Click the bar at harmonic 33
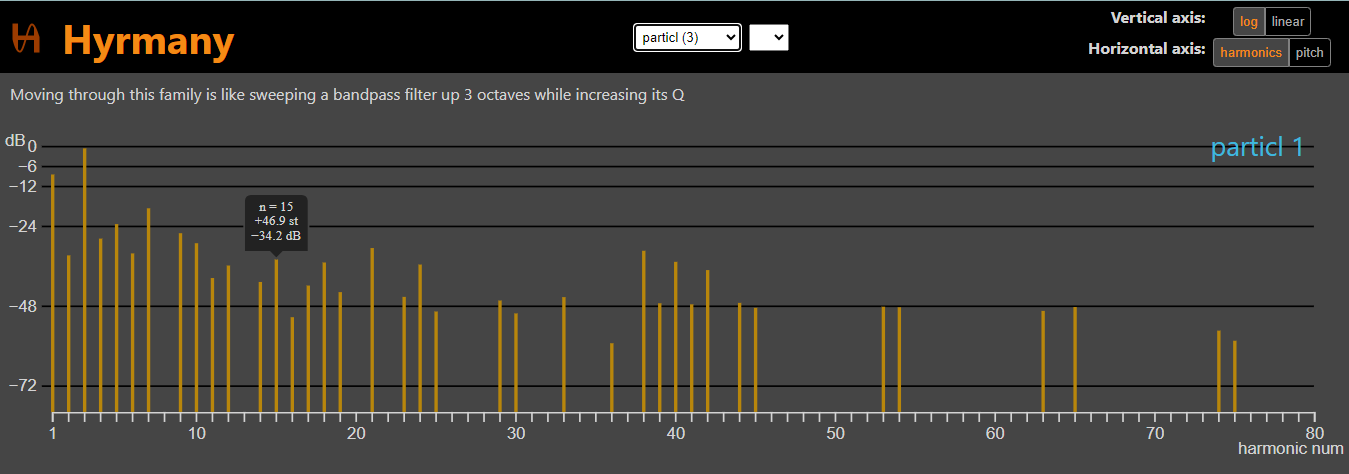This screenshot has width=1349, height=474. pyautogui.click(x=564, y=354)
